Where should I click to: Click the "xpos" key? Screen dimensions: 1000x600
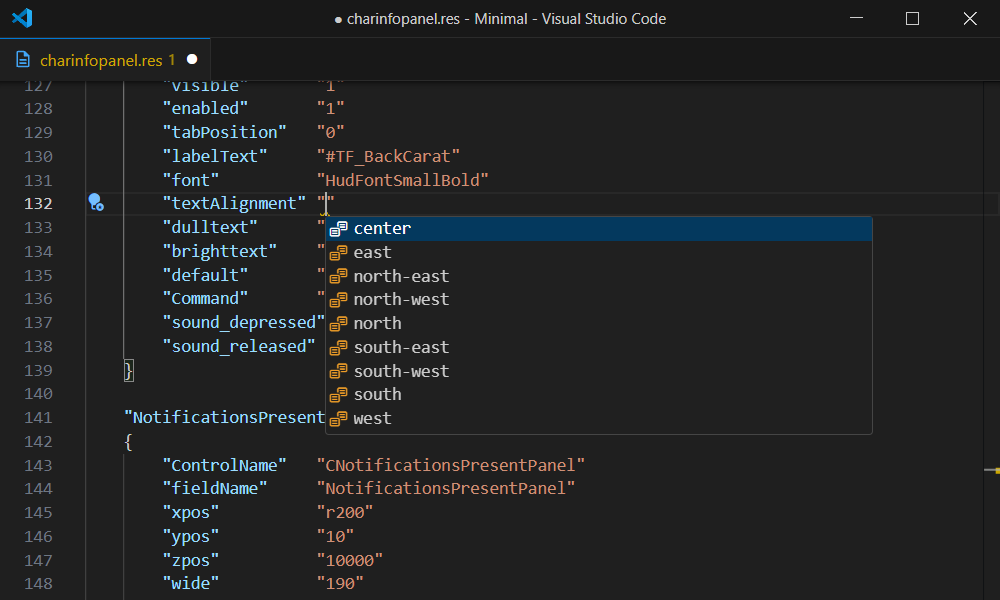191,513
